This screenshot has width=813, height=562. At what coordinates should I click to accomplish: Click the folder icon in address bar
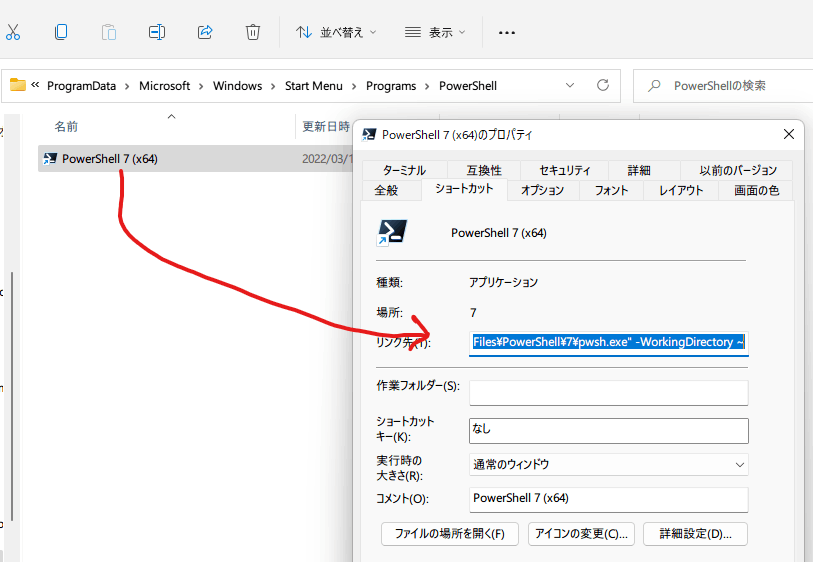[x=18, y=85]
